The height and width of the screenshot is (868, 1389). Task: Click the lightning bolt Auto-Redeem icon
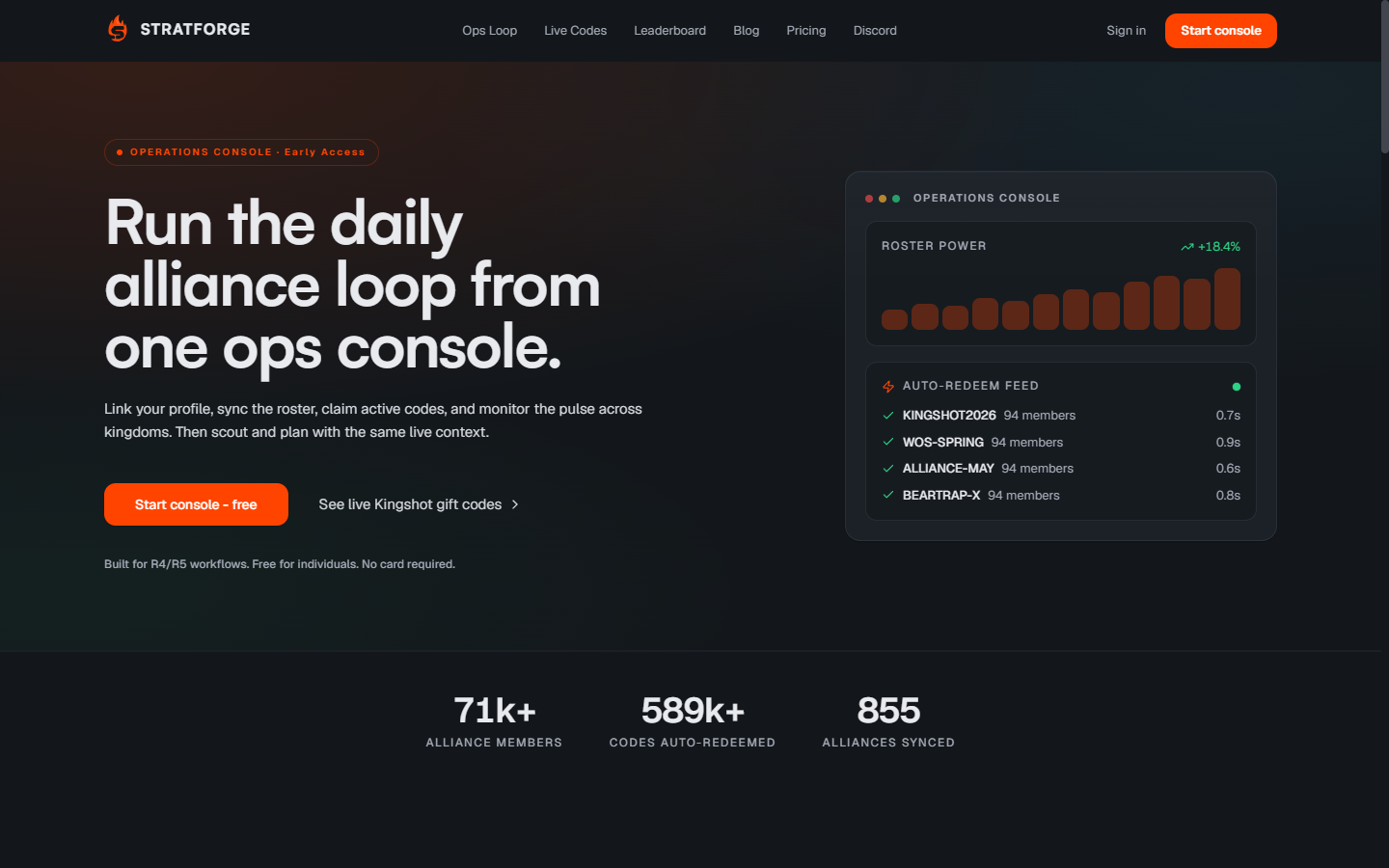pos(888,387)
